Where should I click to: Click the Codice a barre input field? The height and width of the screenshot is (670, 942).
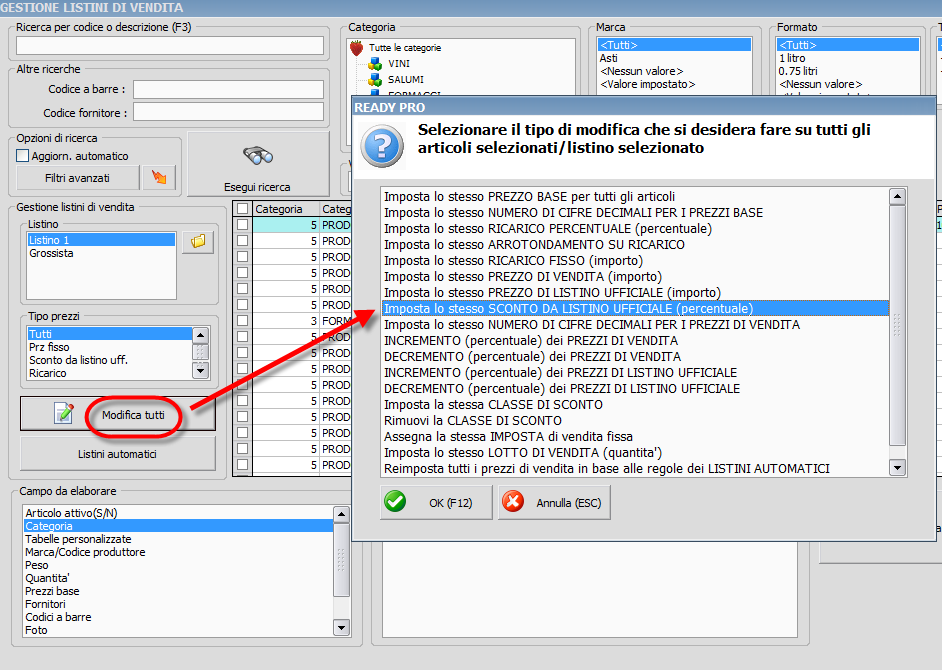pyautogui.click(x=228, y=90)
